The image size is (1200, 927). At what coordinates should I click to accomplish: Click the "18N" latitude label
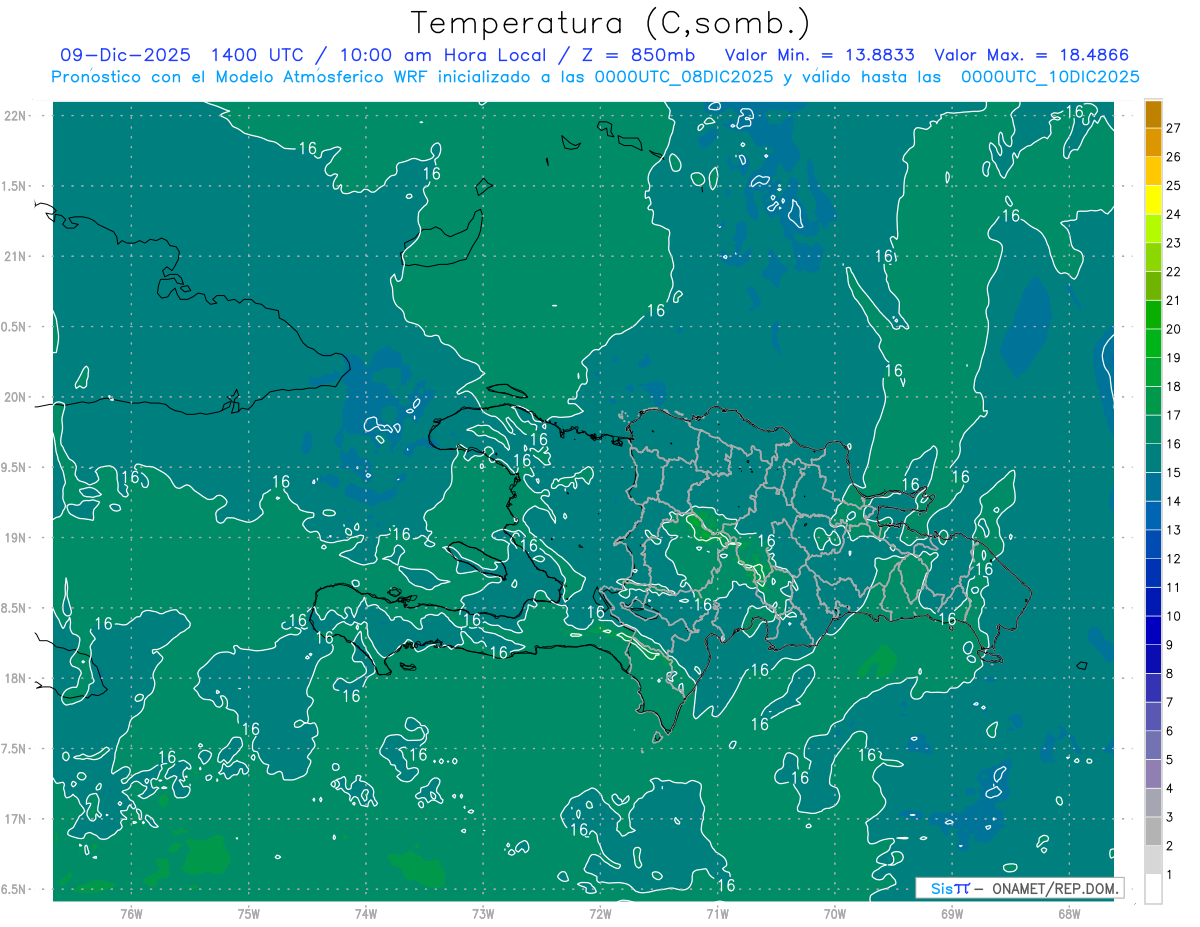(16, 678)
